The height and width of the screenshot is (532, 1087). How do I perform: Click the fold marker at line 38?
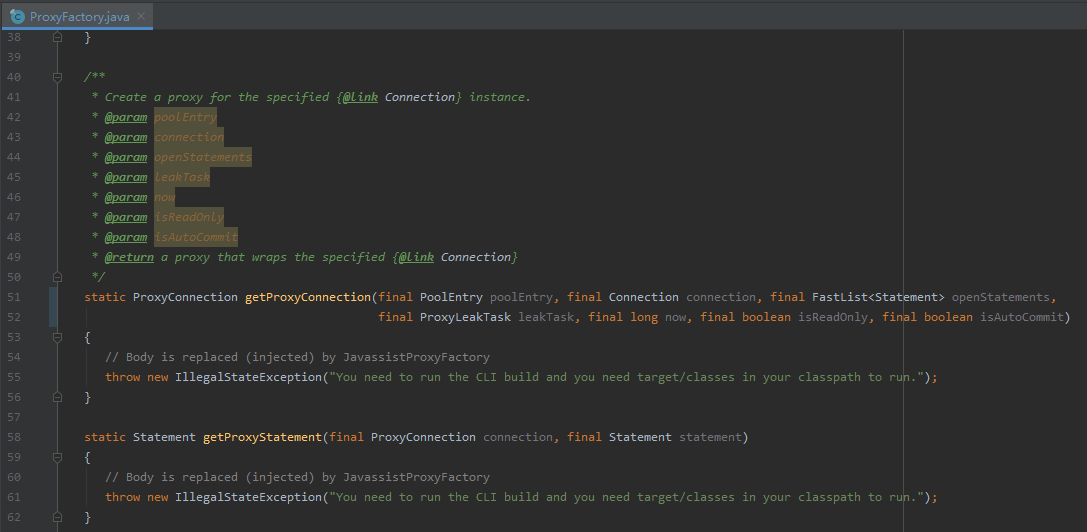57,37
